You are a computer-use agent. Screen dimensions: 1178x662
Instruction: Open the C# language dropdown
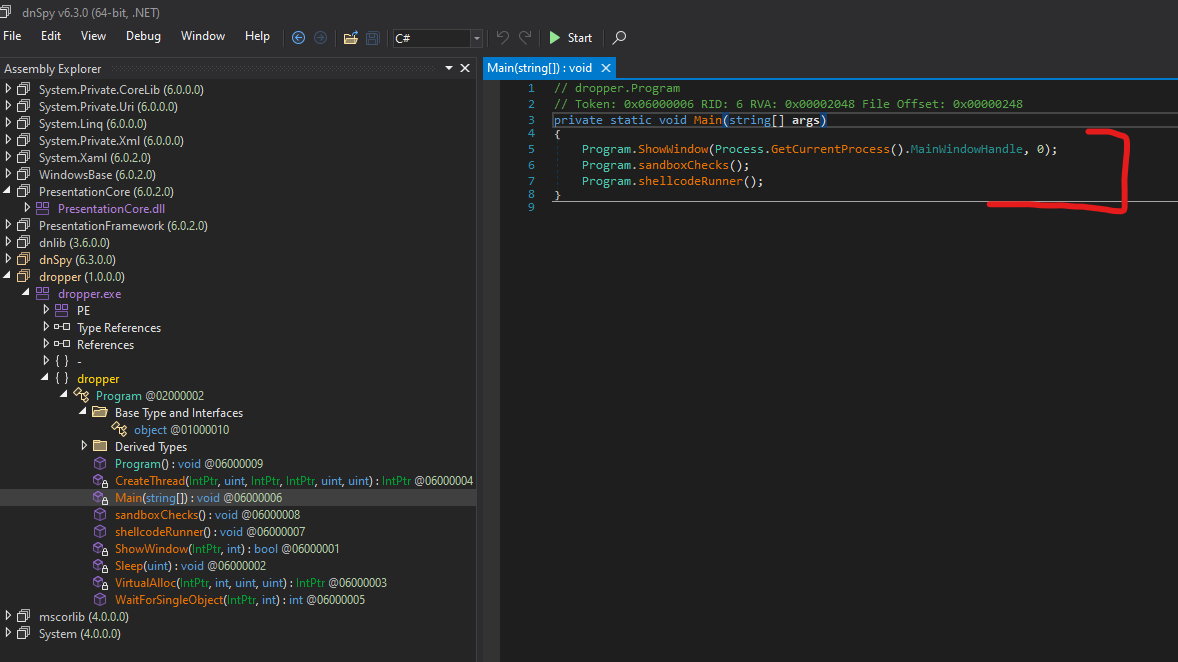coord(476,38)
